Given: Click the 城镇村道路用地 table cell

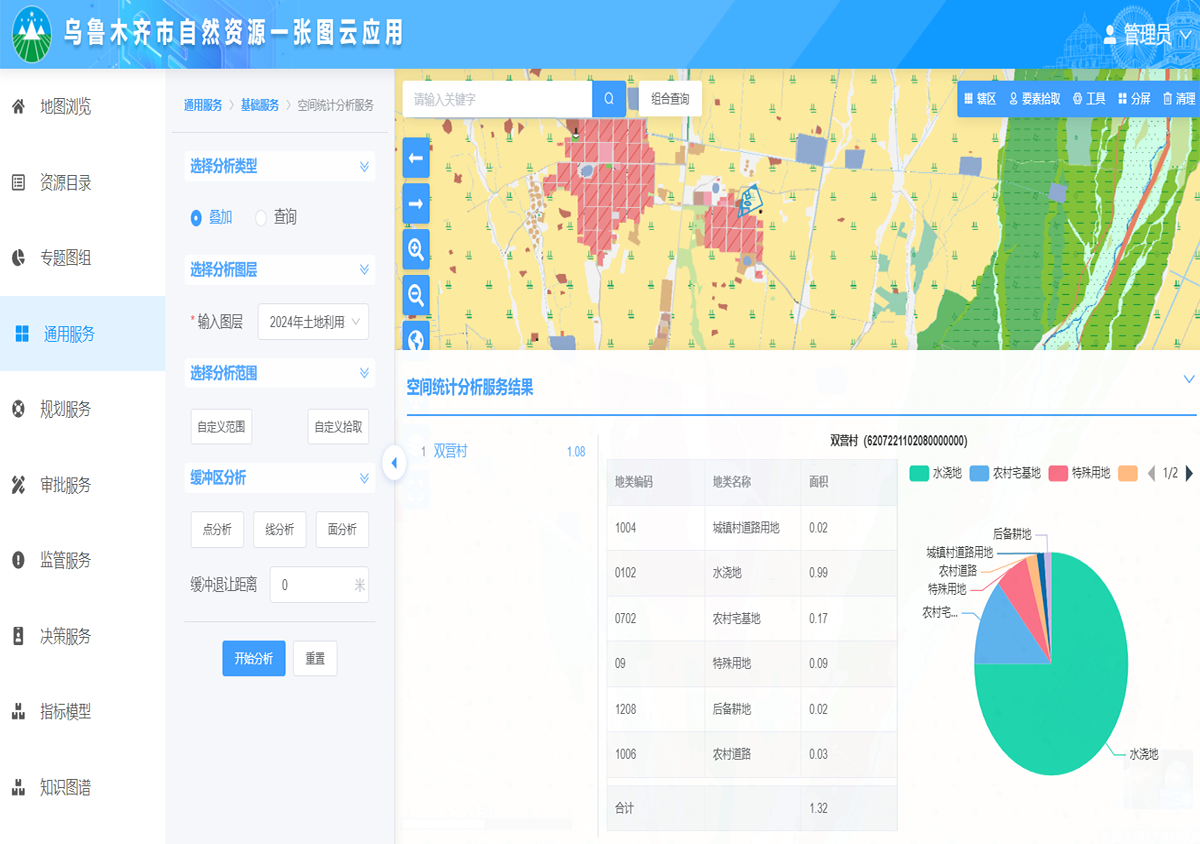Looking at the screenshot, I should pos(753,528).
